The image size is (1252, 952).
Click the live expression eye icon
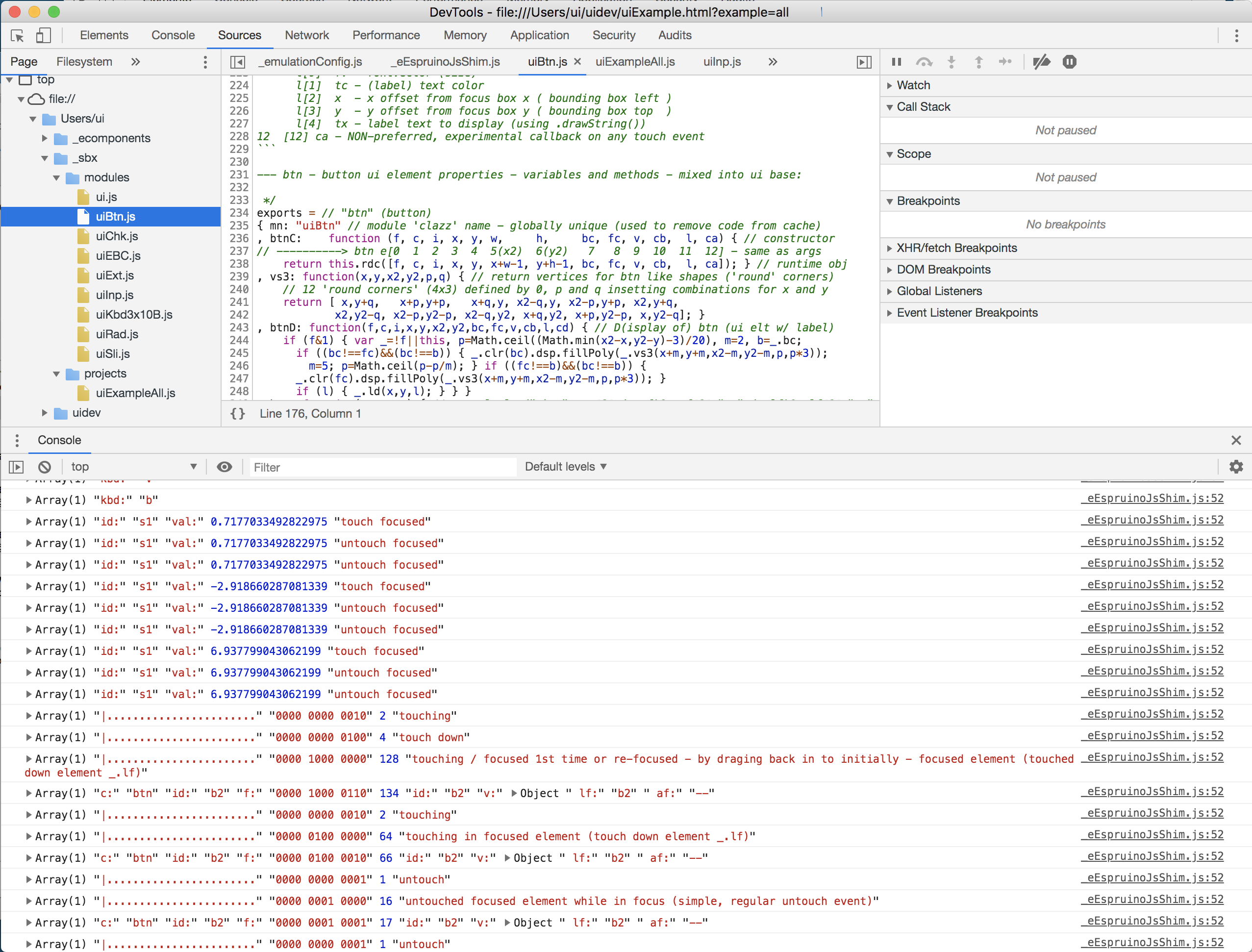(x=225, y=467)
